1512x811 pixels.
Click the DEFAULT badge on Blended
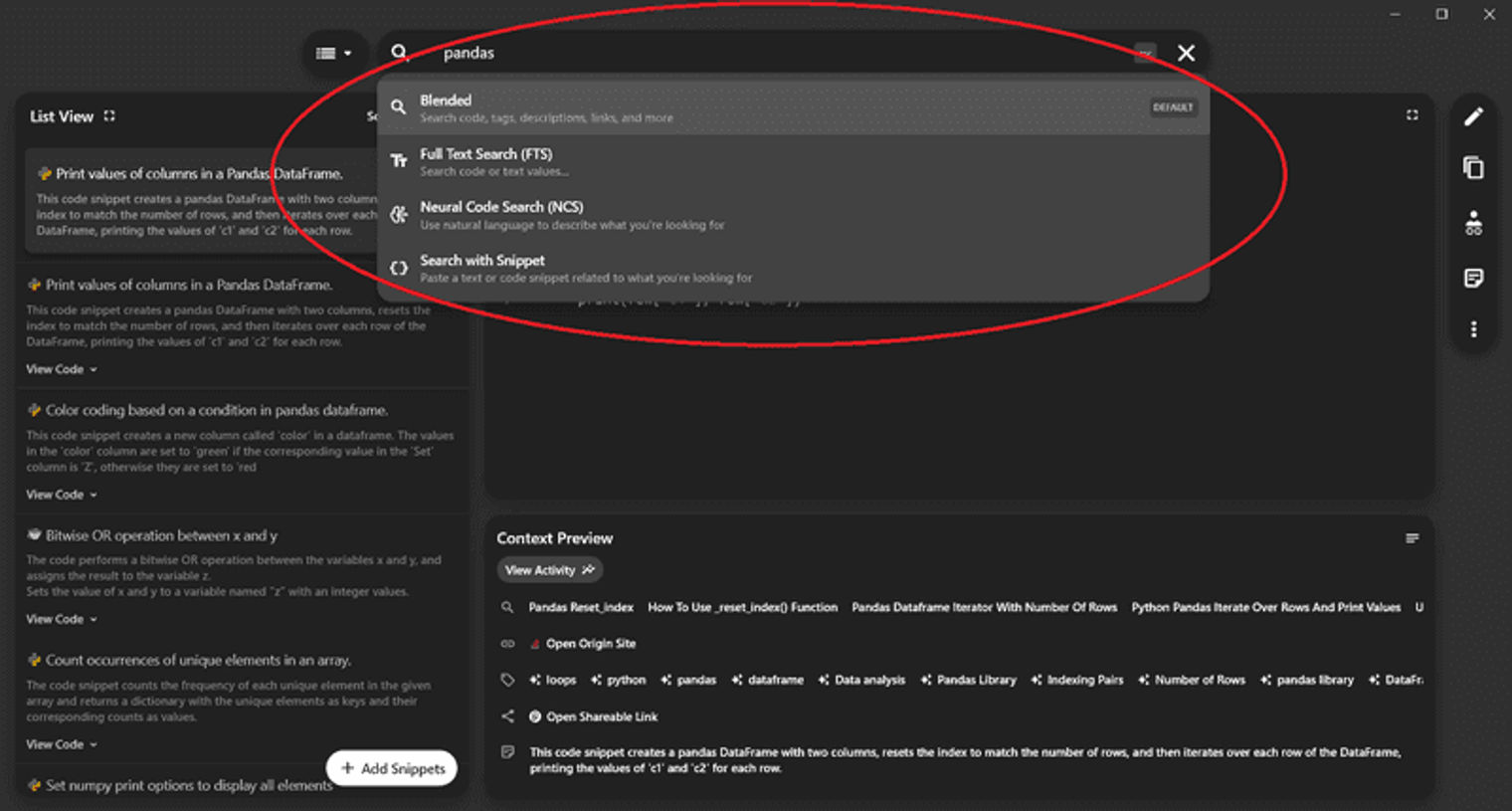point(1173,107)
